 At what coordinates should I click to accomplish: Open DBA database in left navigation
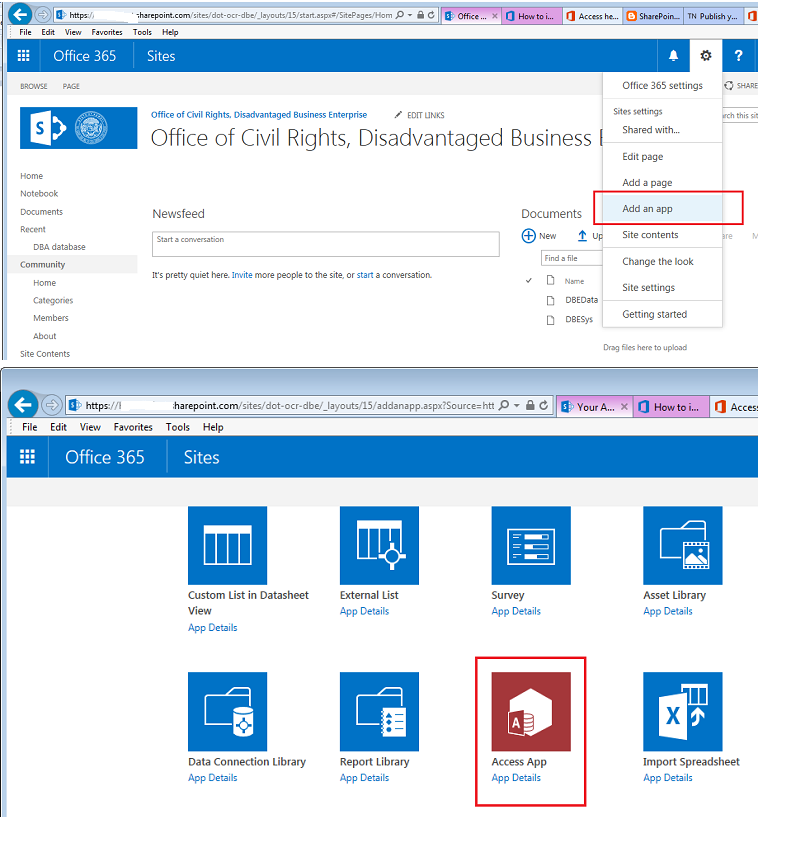point(59,246)
